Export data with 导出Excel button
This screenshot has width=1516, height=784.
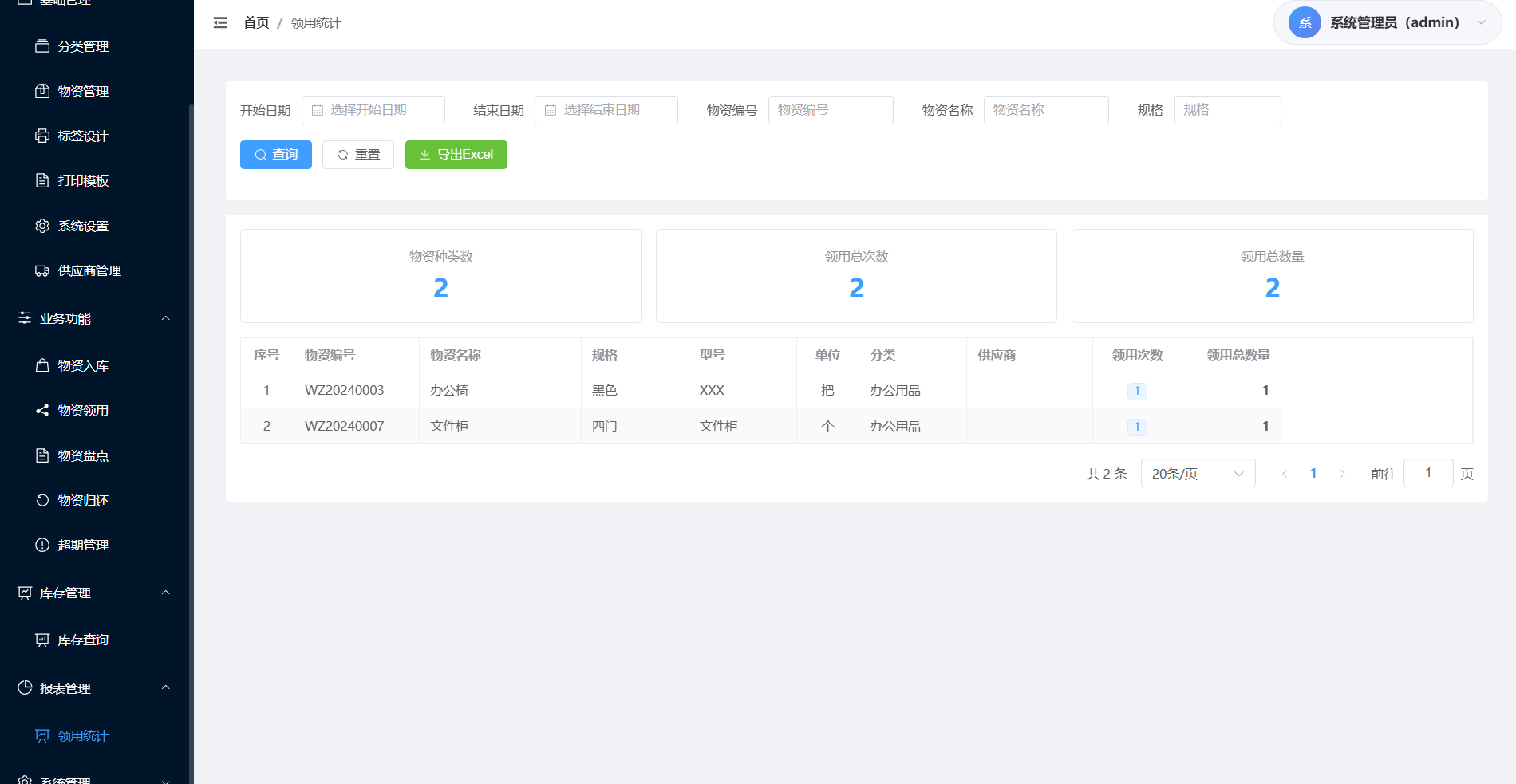point(456,155)
